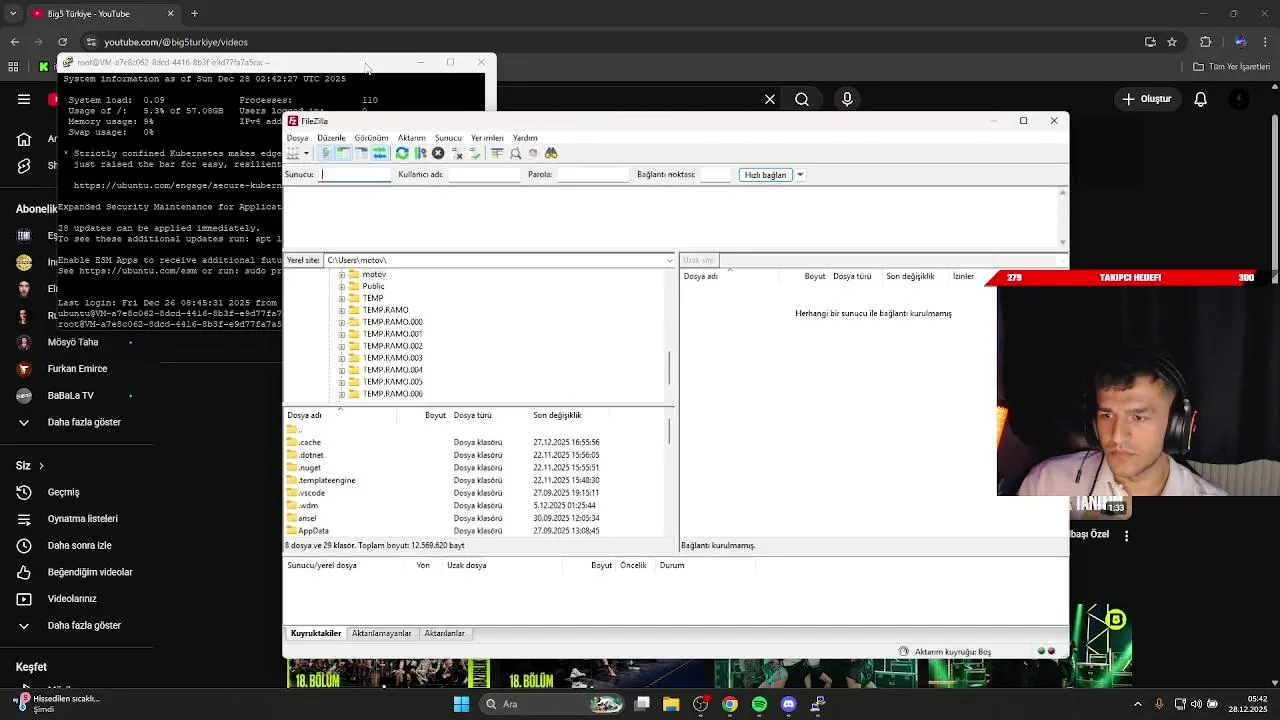Viewport: 1280px width, 720px height.
Task: Open the Dosya menu
Action: pyautogui.click(x=298, y=138)
